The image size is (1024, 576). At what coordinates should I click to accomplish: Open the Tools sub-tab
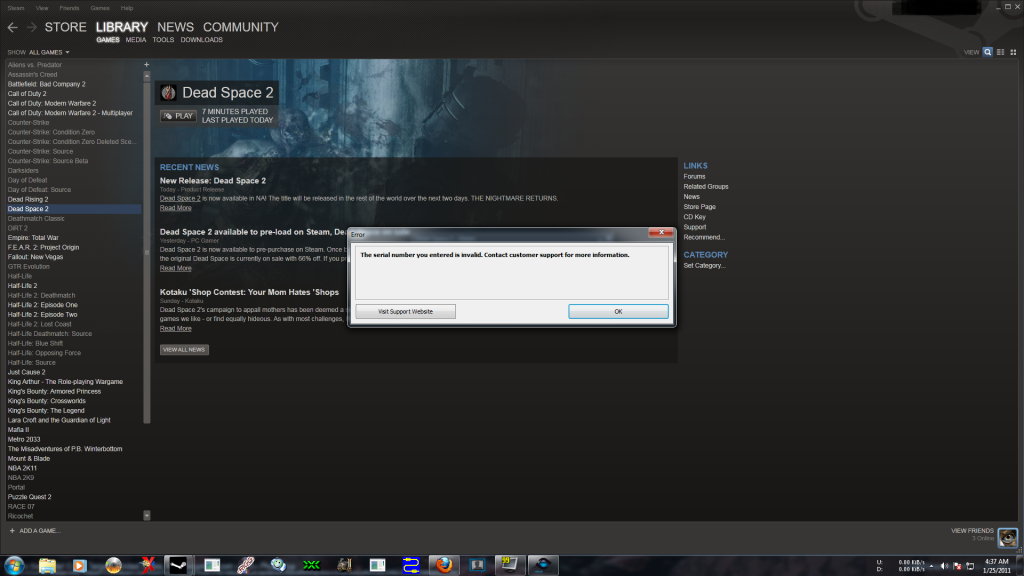(x=163, y=40)
